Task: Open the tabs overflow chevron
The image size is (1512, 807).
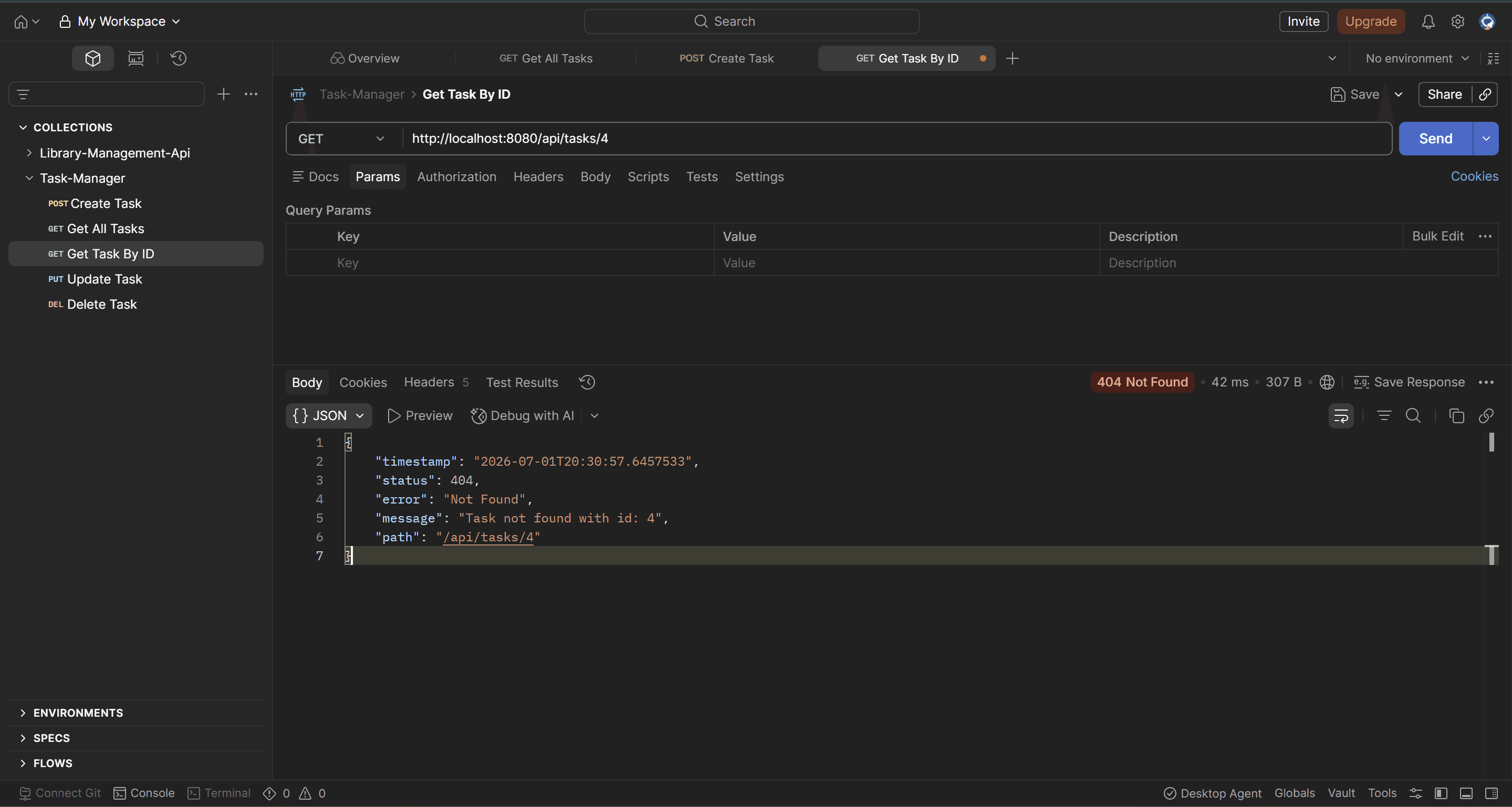Action: click(1332, 58)
